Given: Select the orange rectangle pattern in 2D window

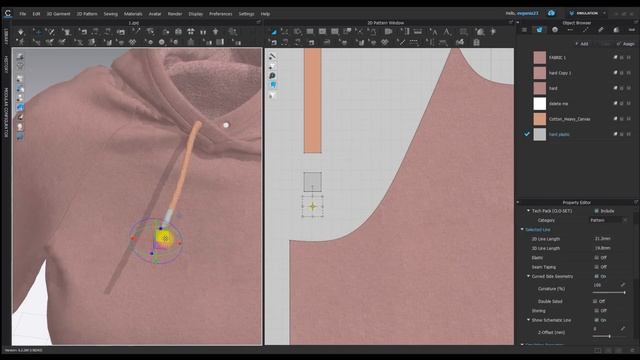Looking at the screenshot, I should pyautogui.click(x=313, y=100).
